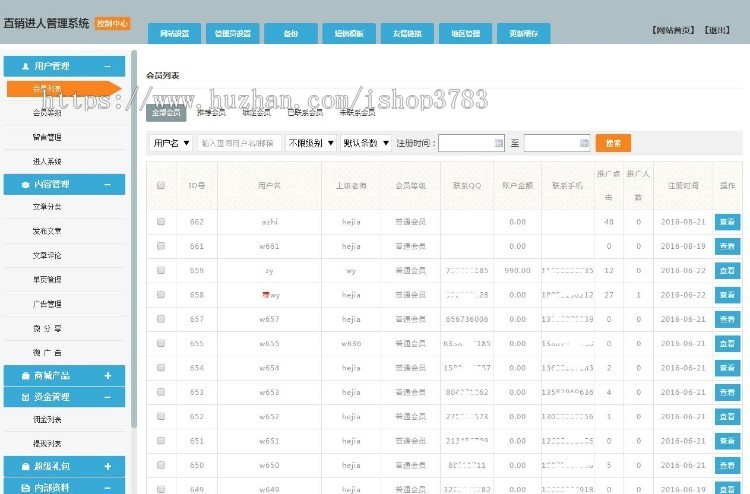Open calendar picker for end registration date
Viewport: 750px width, 494px height.
pos(584,143)
